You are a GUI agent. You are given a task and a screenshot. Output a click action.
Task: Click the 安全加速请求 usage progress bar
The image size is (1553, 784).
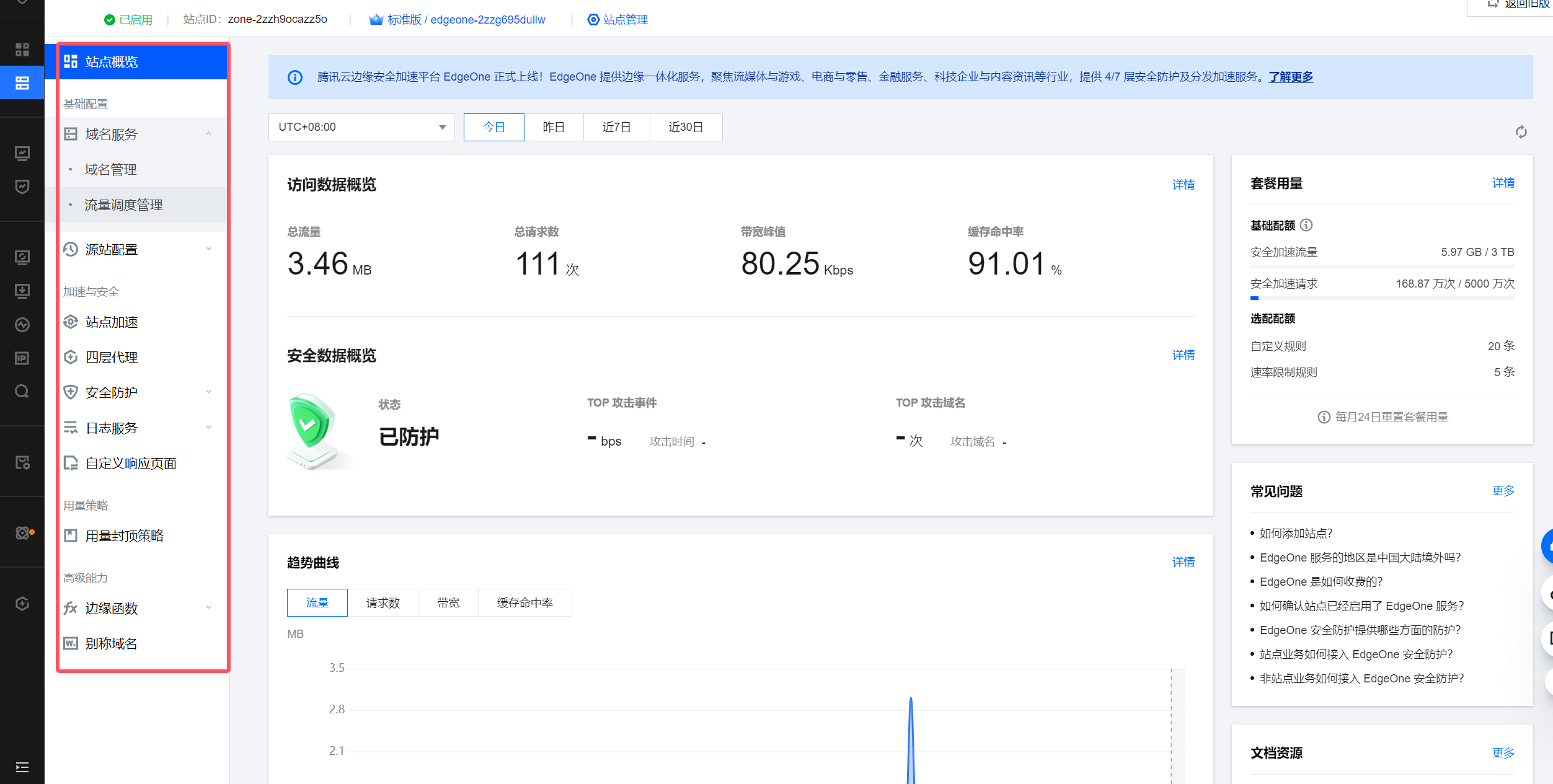[x=1382, y=298]
